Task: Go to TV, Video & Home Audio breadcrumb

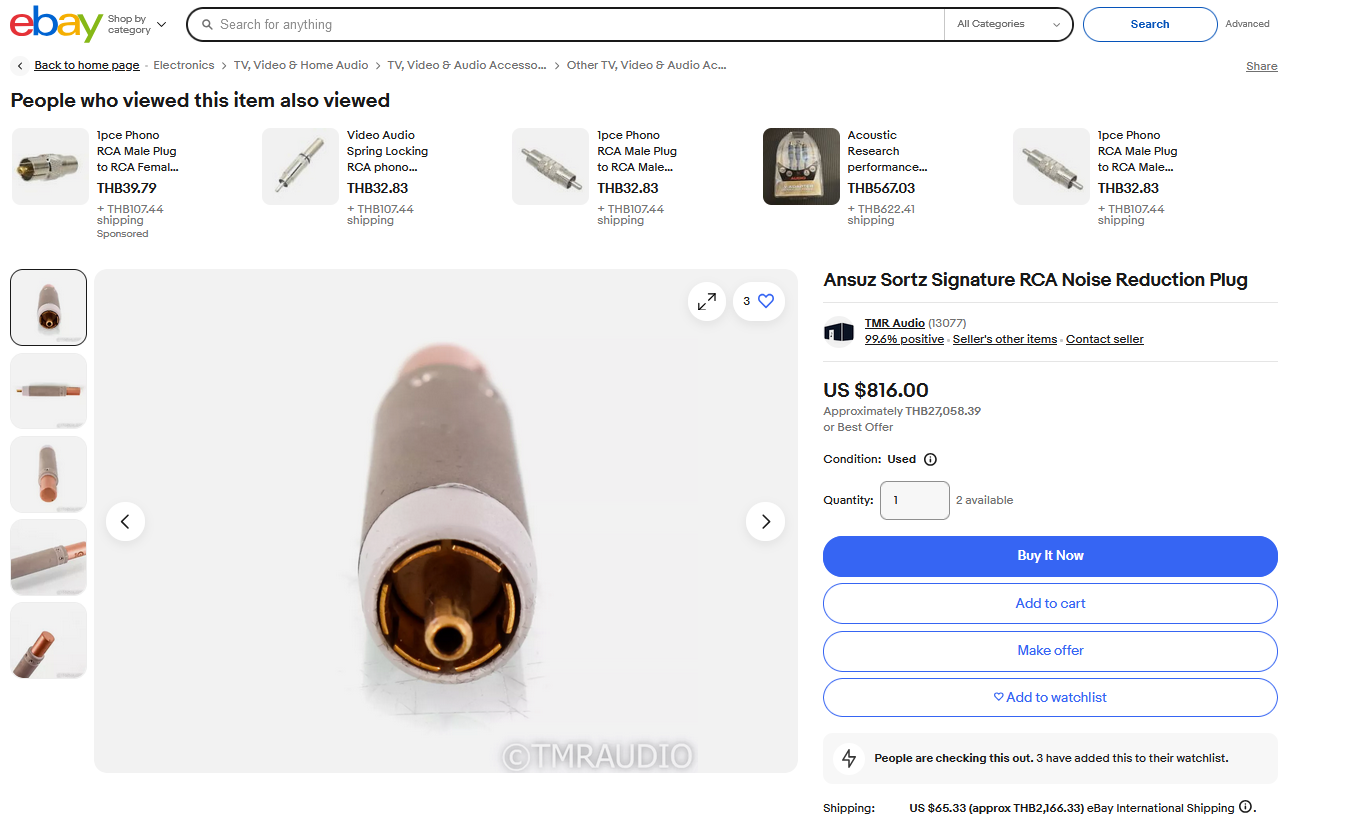Action: (301, 65)
